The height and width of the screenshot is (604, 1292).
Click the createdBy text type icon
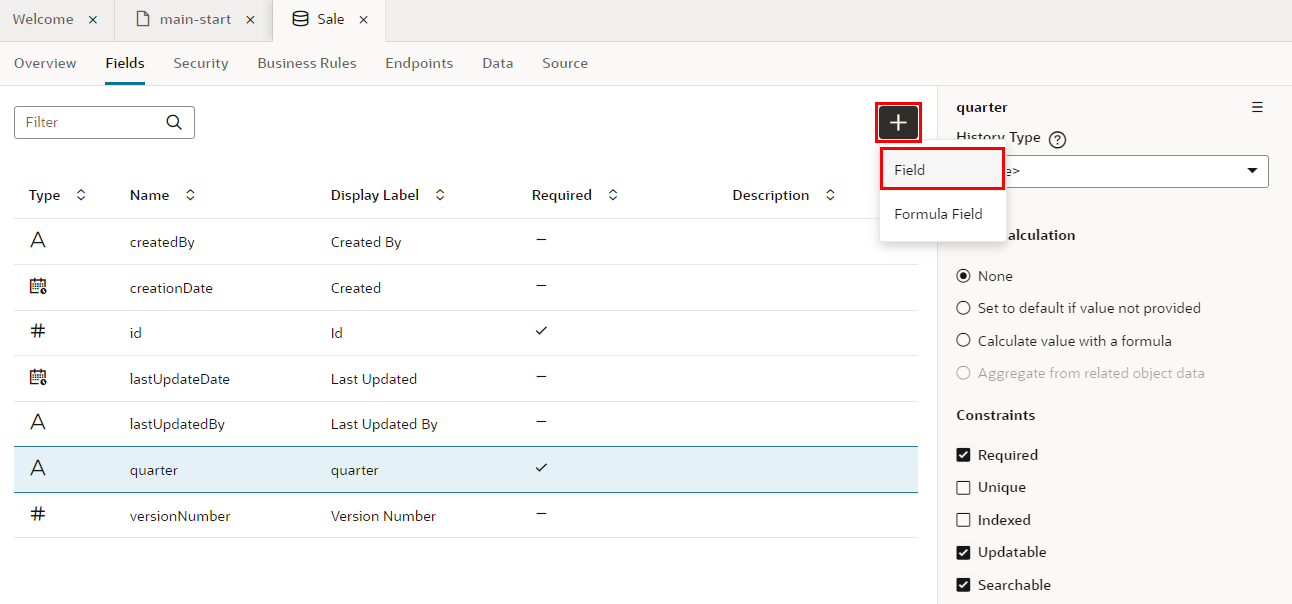click(x=38, y=240)
